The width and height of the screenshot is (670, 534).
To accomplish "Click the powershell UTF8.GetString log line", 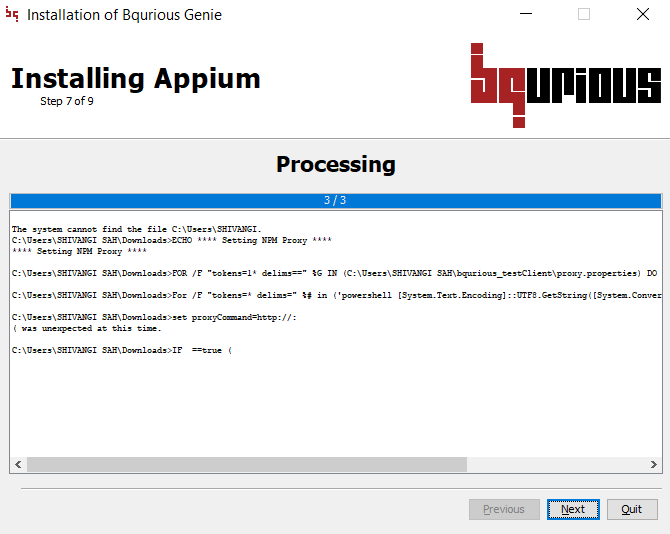I will point(336,296).
